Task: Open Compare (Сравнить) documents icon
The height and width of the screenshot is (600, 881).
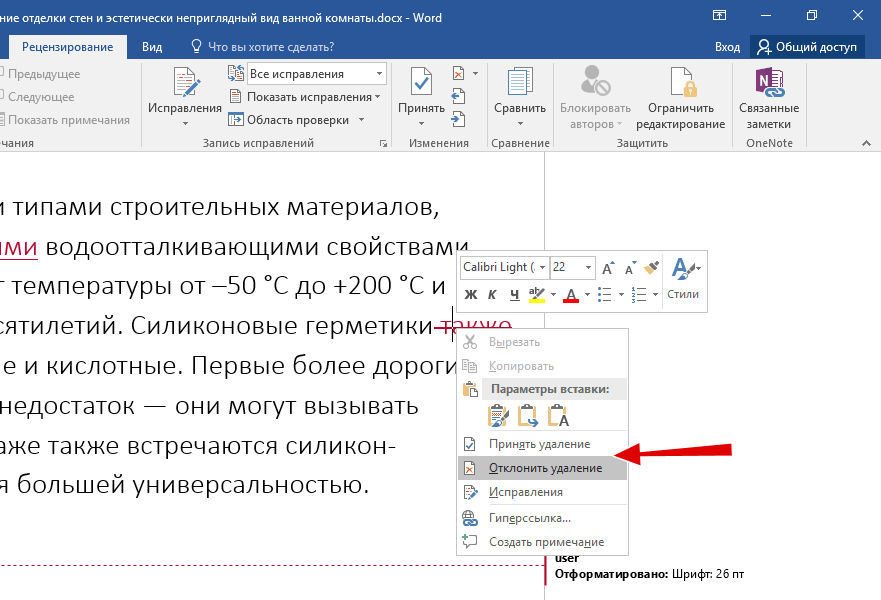Action: click(520, 83)
